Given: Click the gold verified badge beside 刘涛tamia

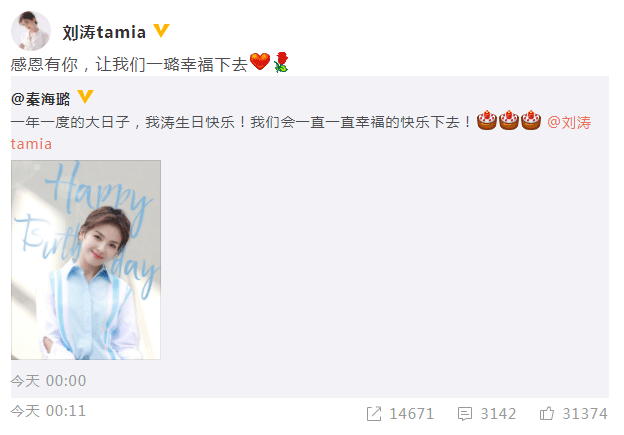Looking at the screenshot, I should (x=162, y=30).
